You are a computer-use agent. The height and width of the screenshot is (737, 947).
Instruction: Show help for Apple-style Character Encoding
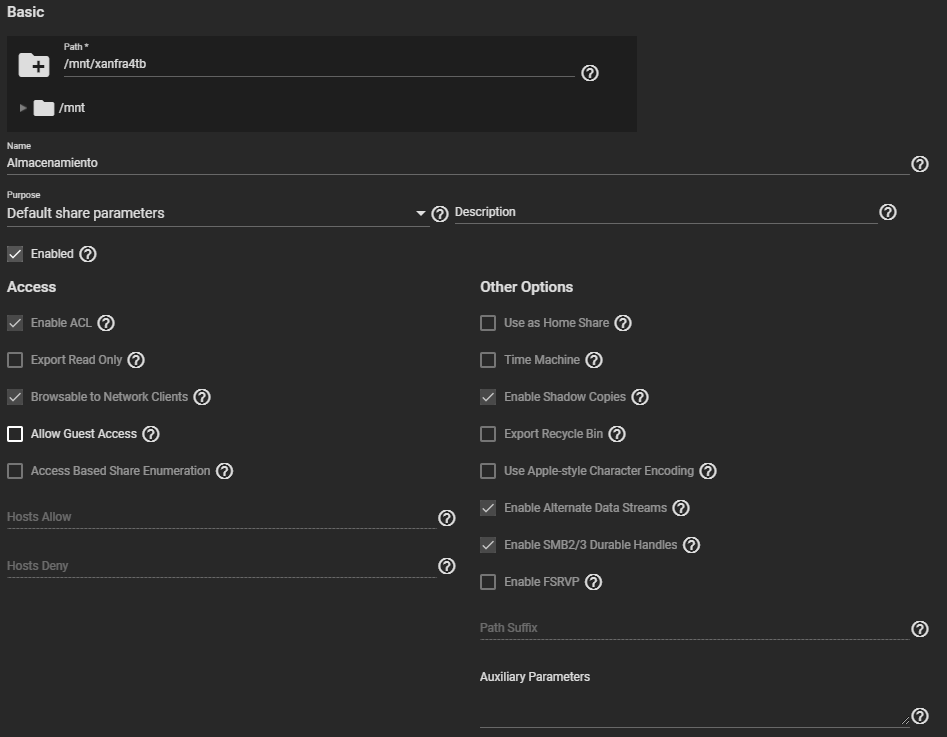[x=708, y=471]
